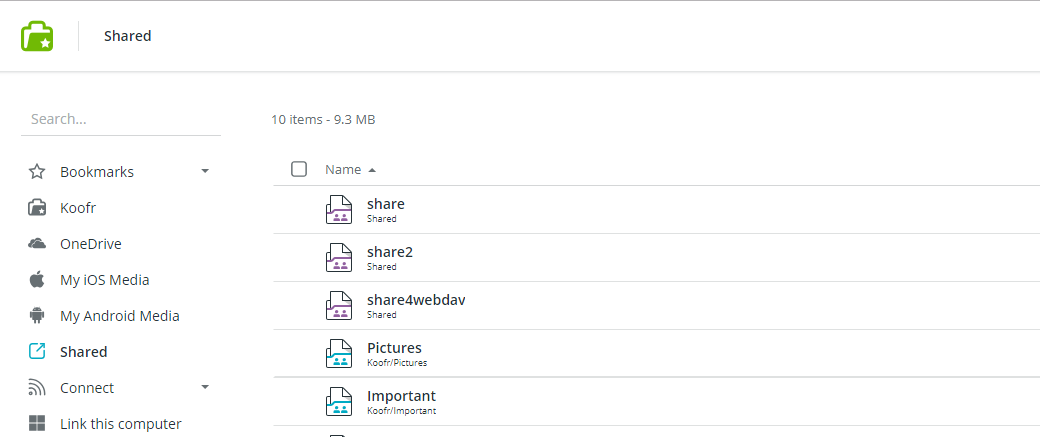Click the OneDrive cloud icon

37,244
